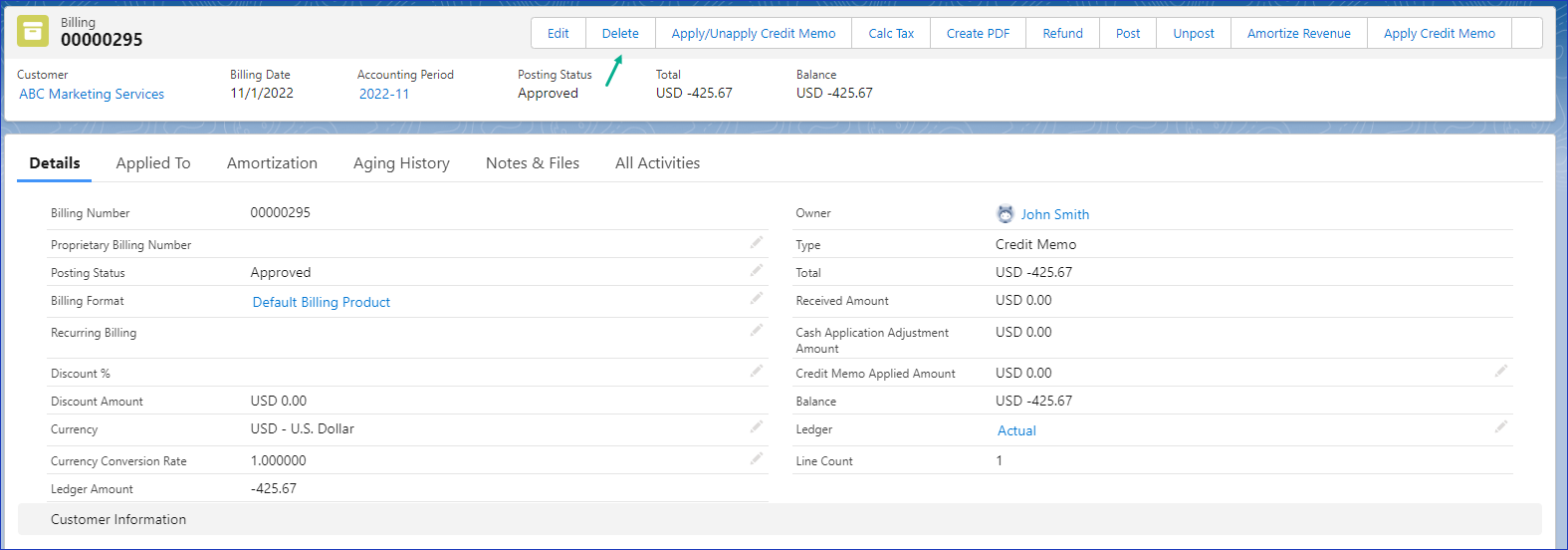Screen dimensions: 1568x550
Task: Edit Credit Memo Applied Amount pencil
Action: pyautogui.click(x=1501, y=371)
